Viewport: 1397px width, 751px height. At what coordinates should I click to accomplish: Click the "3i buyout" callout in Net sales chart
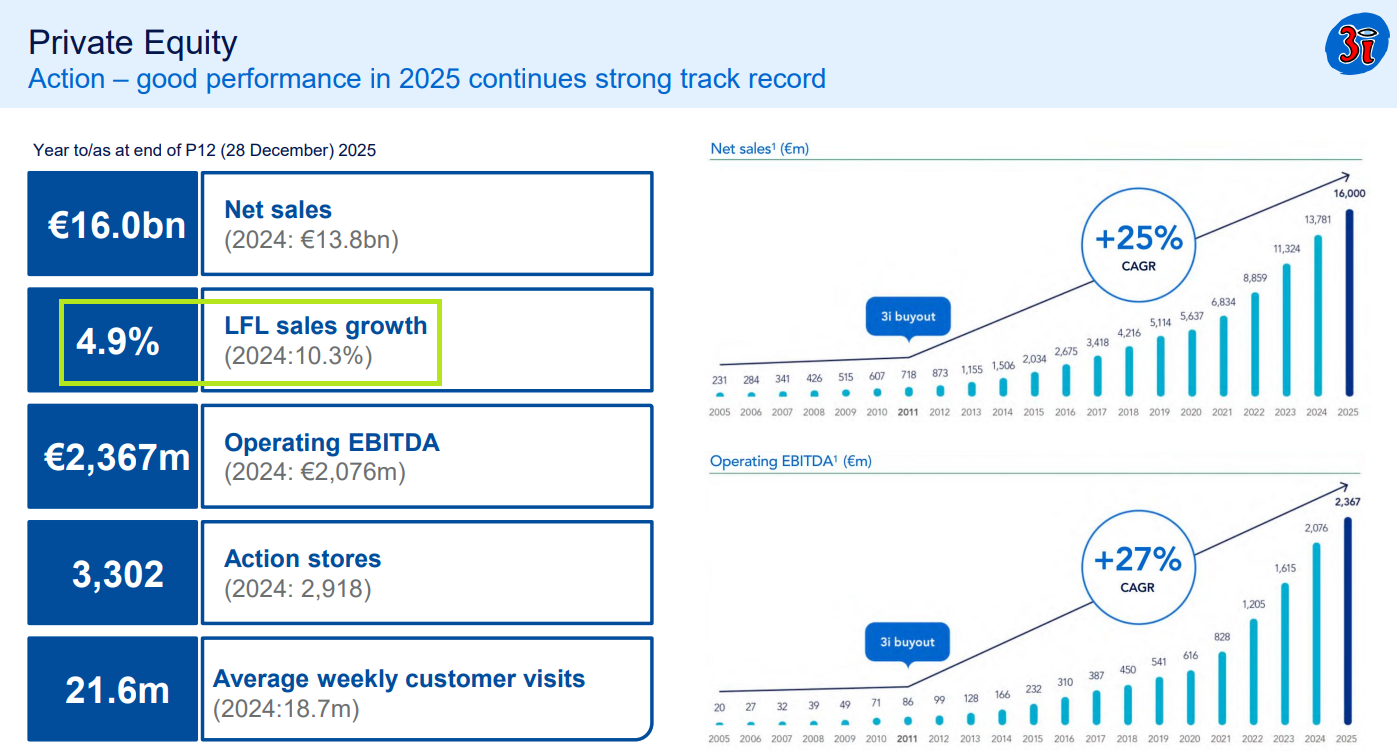908,316
